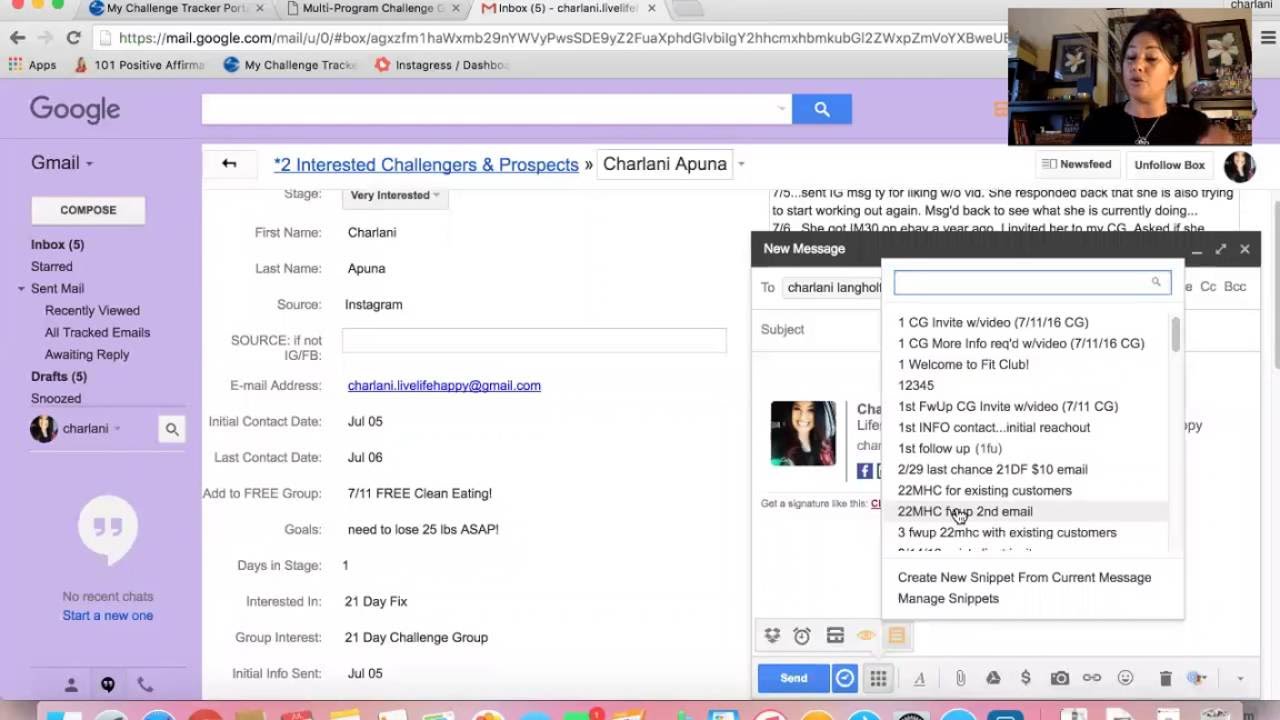Select snippet '2/29 last chance 21DF $10 email'
This screenshot has width=1280, height=720.
(993, 469)
